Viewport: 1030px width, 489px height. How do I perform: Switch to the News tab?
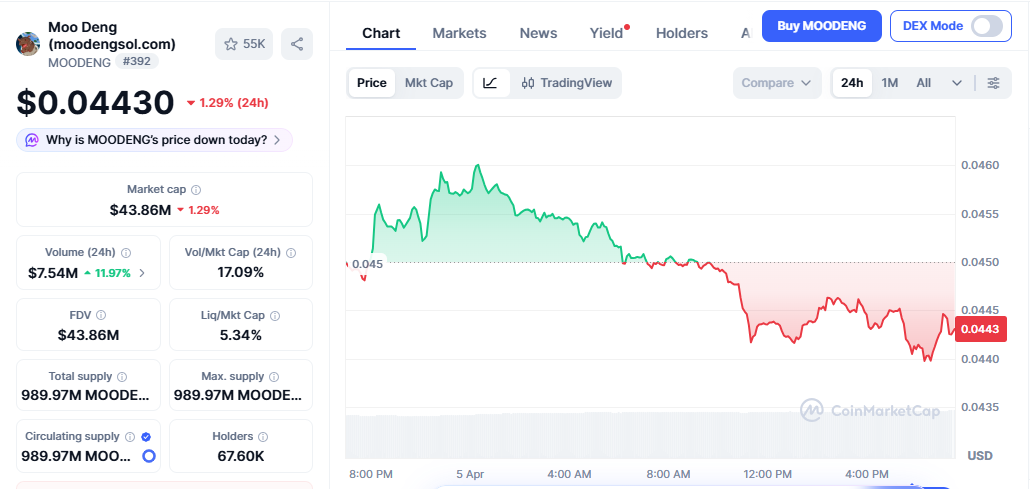pos(538,33)
